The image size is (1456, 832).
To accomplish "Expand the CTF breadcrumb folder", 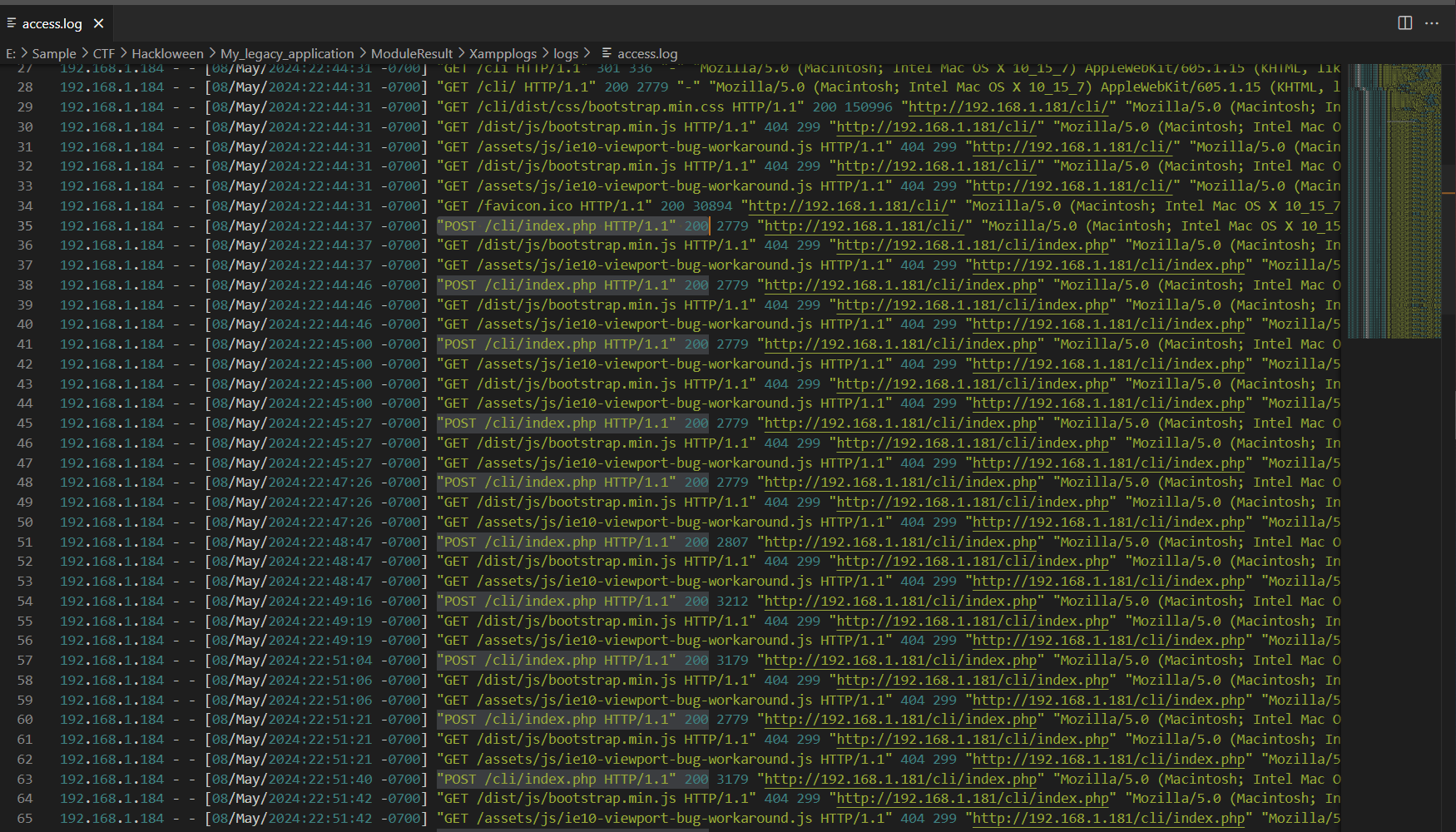I will pos(104,53).
